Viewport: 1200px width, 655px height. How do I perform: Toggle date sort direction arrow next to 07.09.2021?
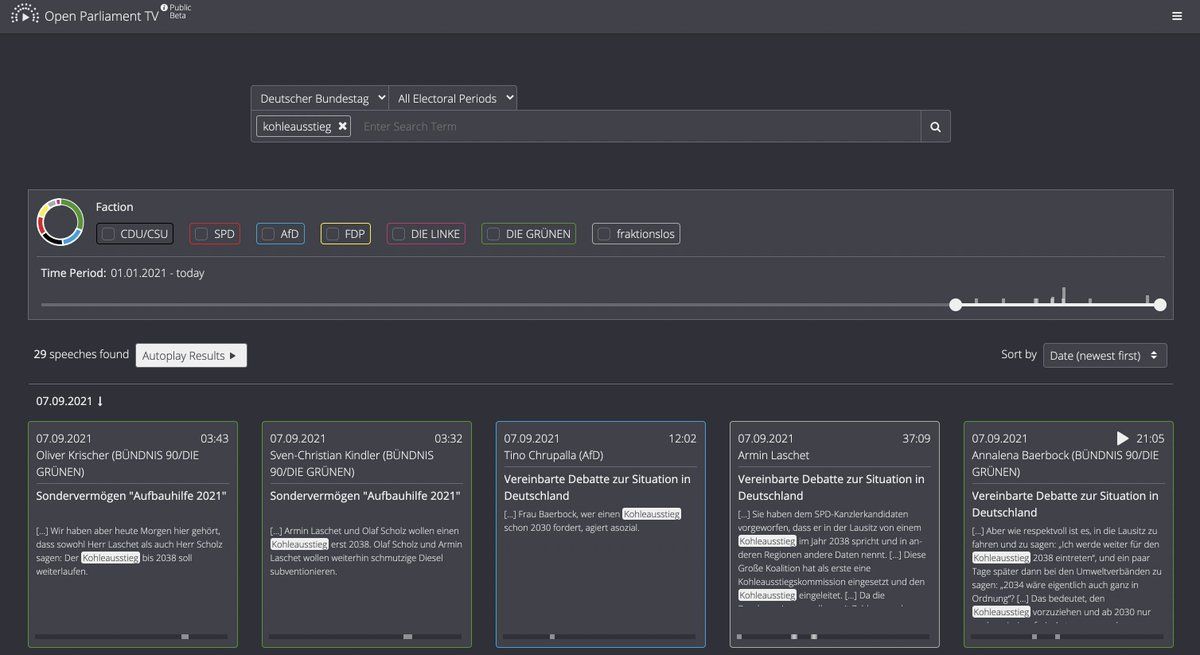point(100,401)
